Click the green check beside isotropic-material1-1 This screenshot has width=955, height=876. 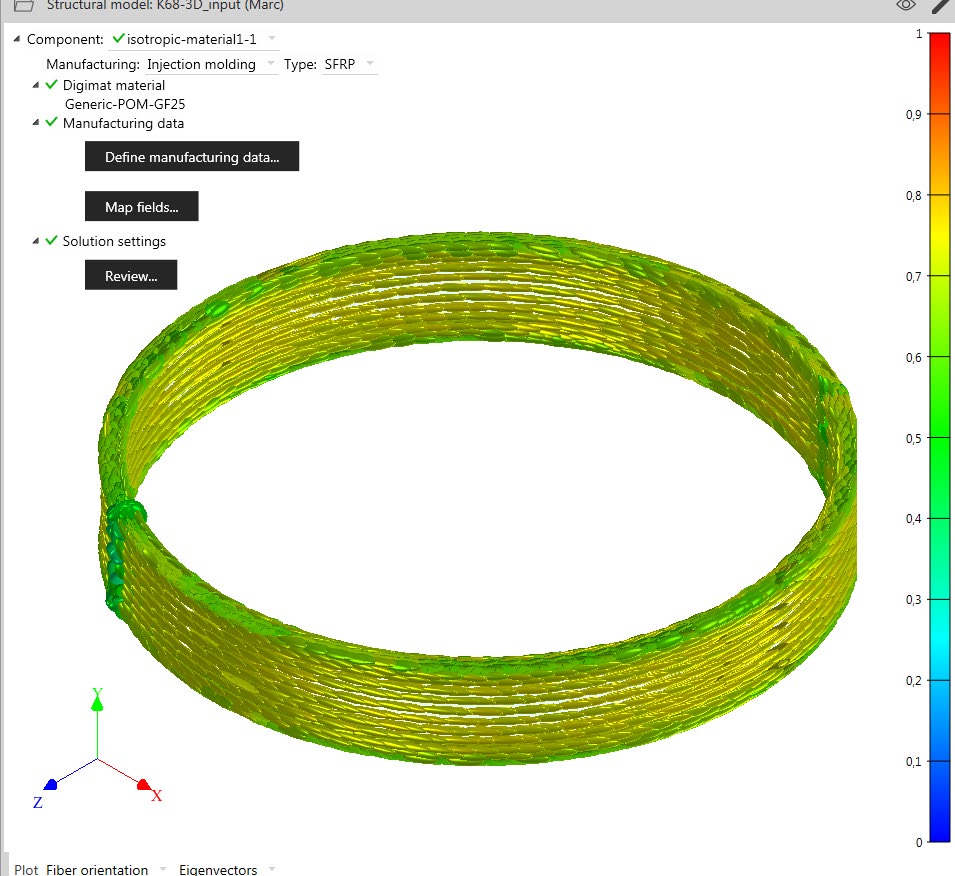(x=119, y=38)
